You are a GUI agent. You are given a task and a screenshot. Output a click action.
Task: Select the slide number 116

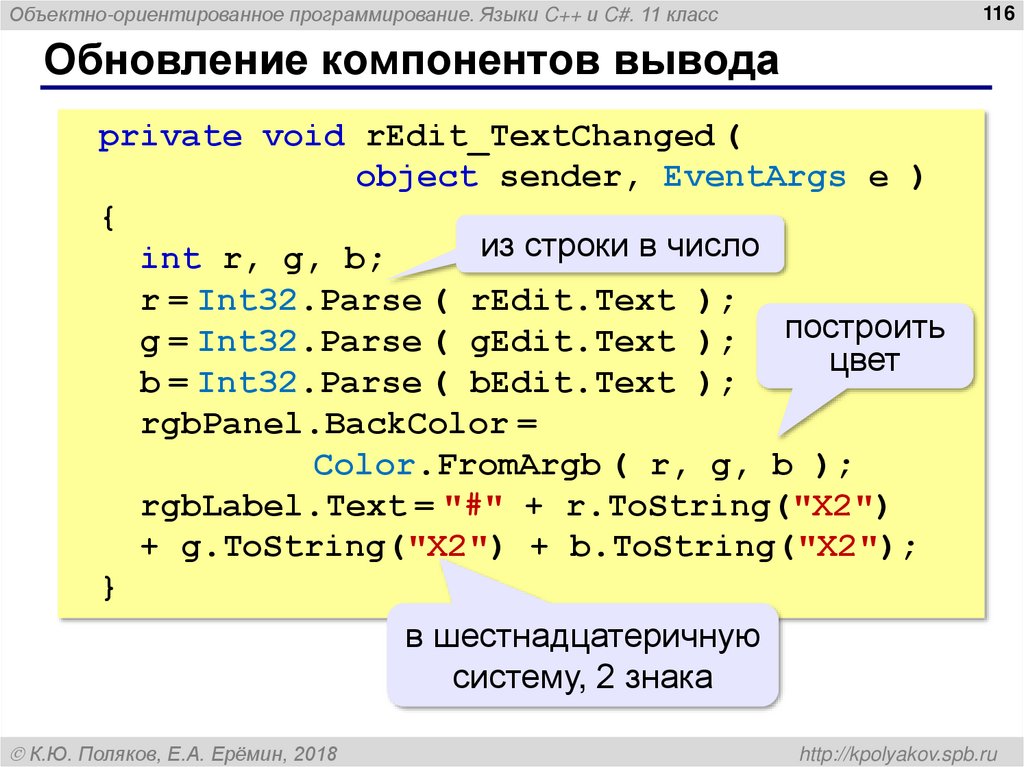999,13
